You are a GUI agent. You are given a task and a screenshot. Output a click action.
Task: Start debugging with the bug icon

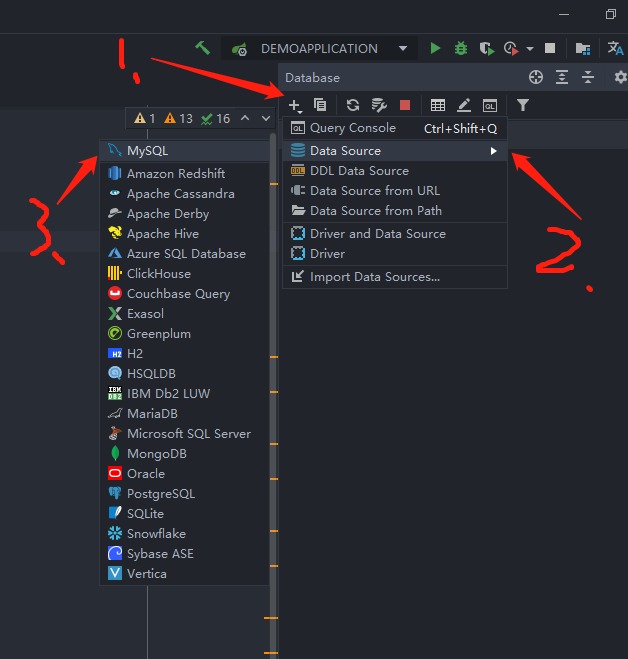pyautogui.click(x=461, y=48)
